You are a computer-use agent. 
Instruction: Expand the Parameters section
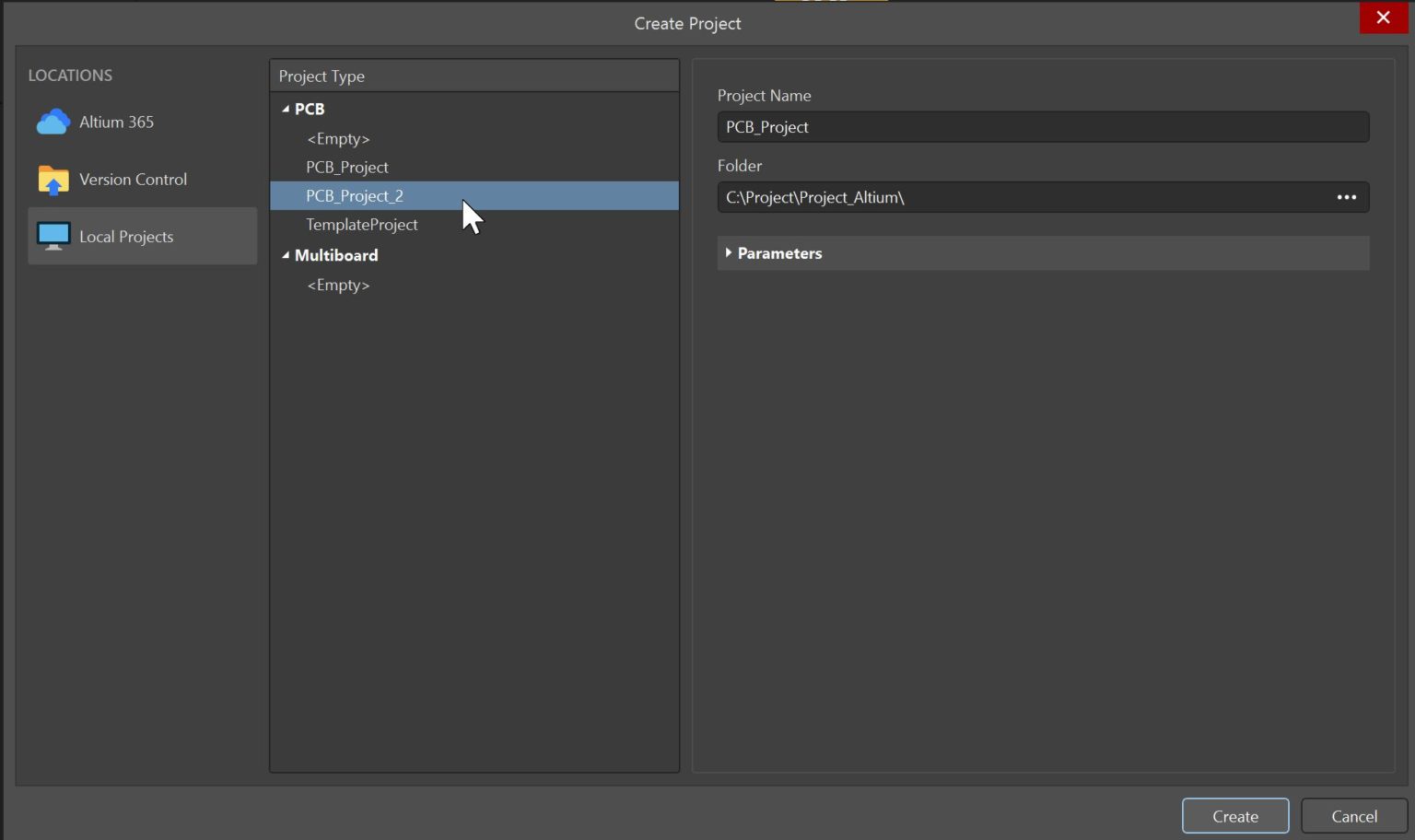coord(729,252)
